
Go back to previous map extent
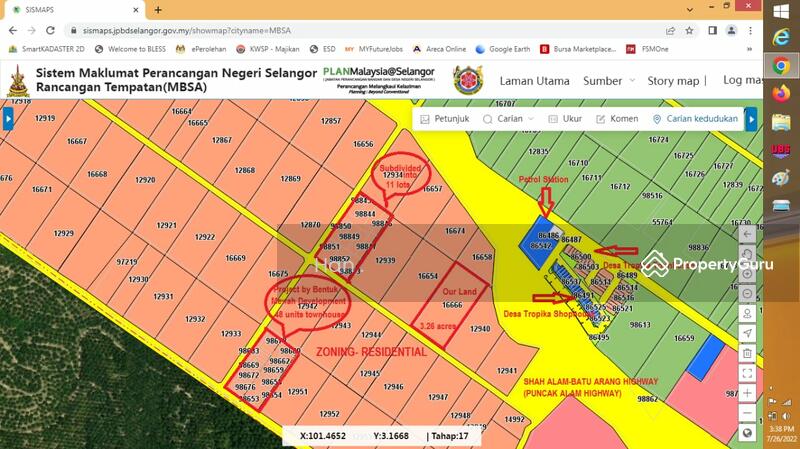tap(747, 233)
